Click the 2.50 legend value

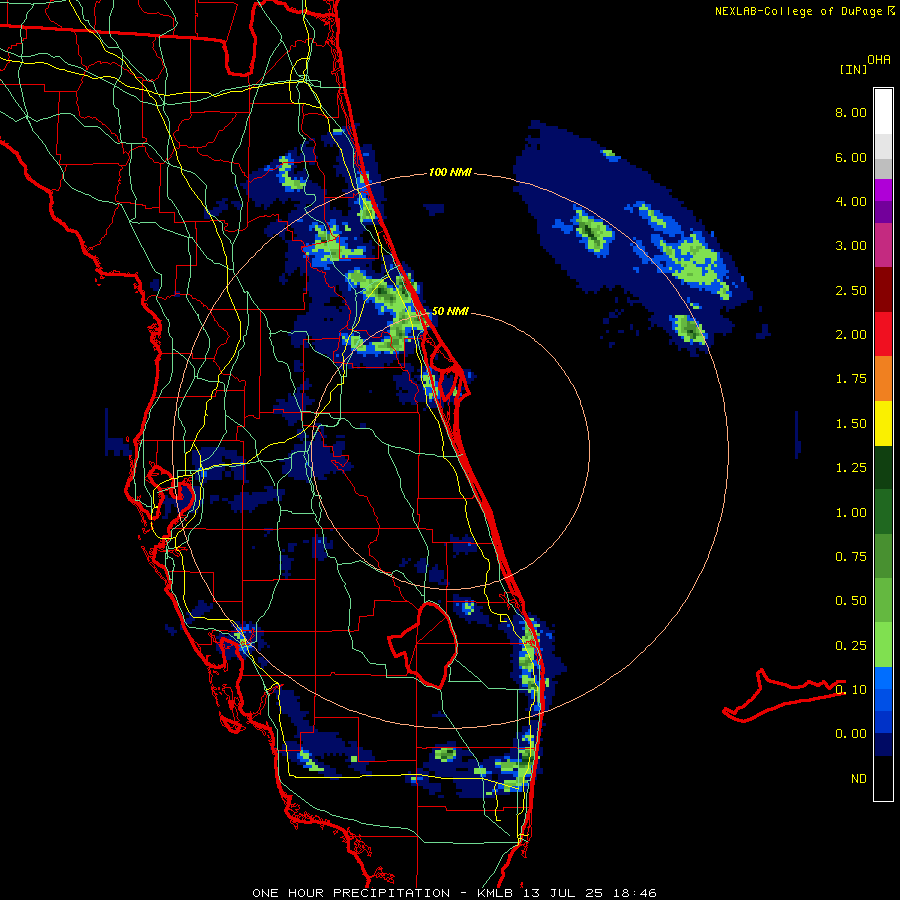tap(851, 290)
